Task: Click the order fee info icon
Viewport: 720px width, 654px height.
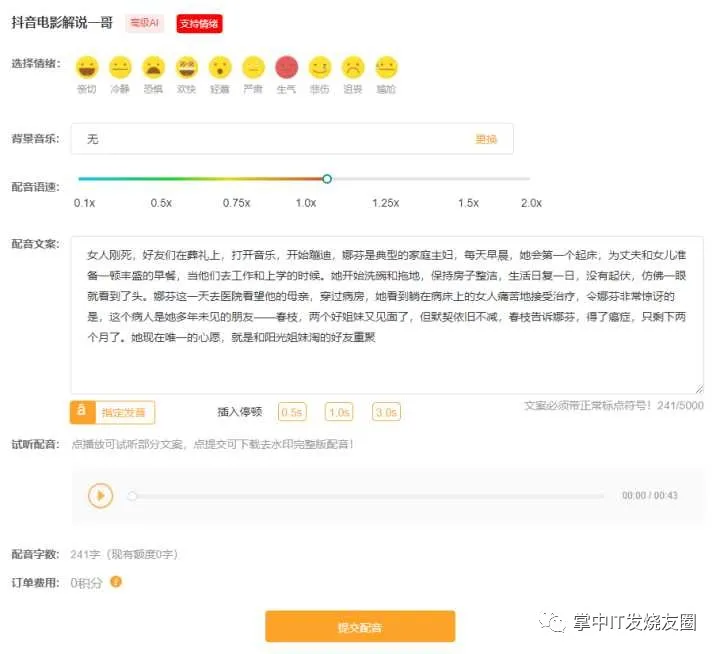Action: pyautogui.click(x=116, y=581)
